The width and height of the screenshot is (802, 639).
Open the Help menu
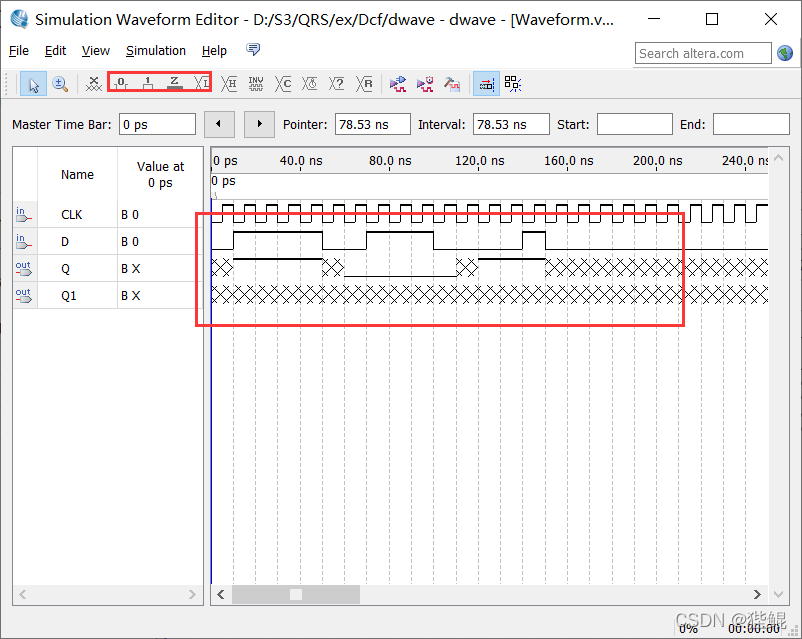coord(214,51)
